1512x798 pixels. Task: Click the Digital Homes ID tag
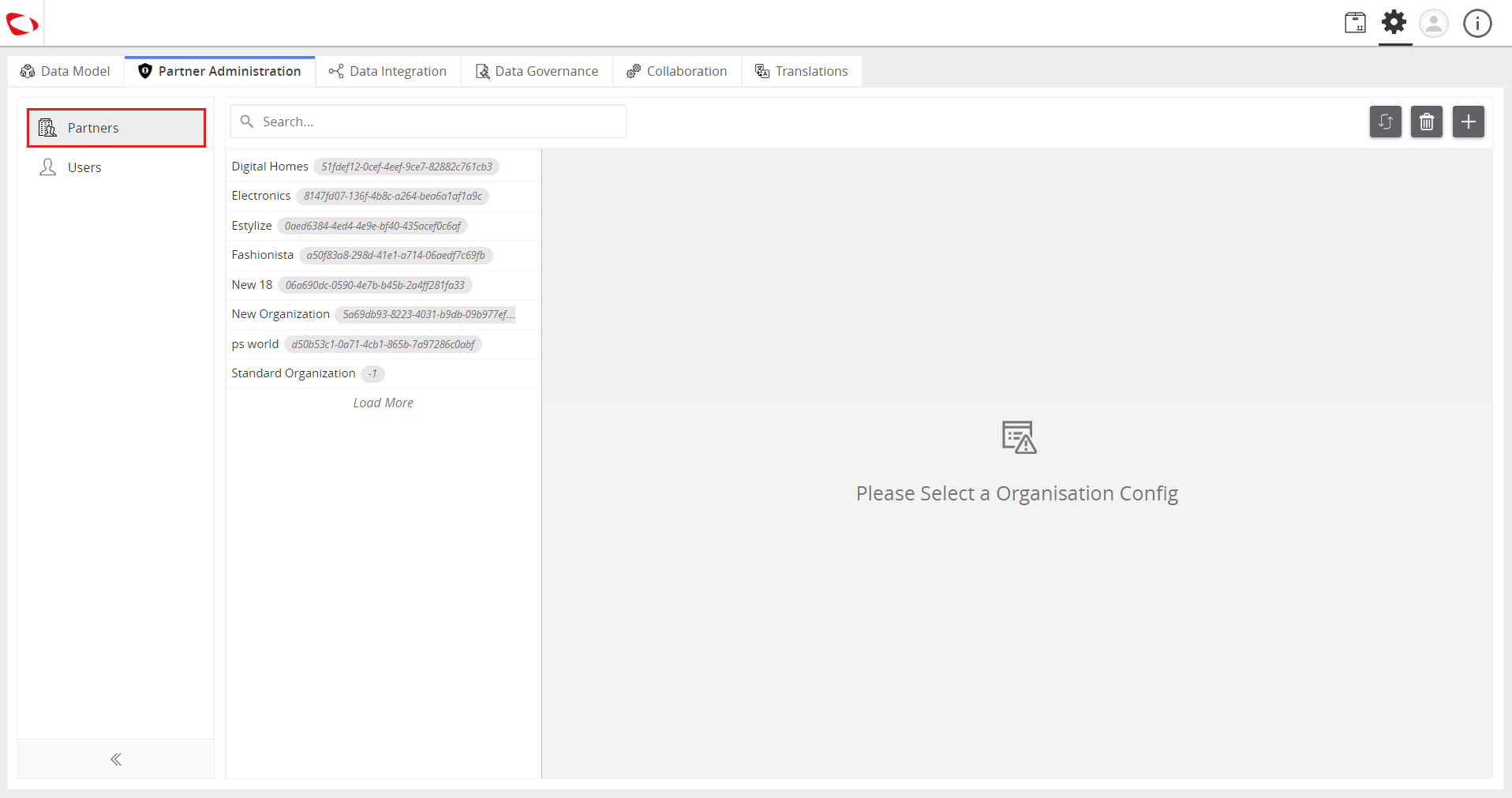click(x=406, y=167)
